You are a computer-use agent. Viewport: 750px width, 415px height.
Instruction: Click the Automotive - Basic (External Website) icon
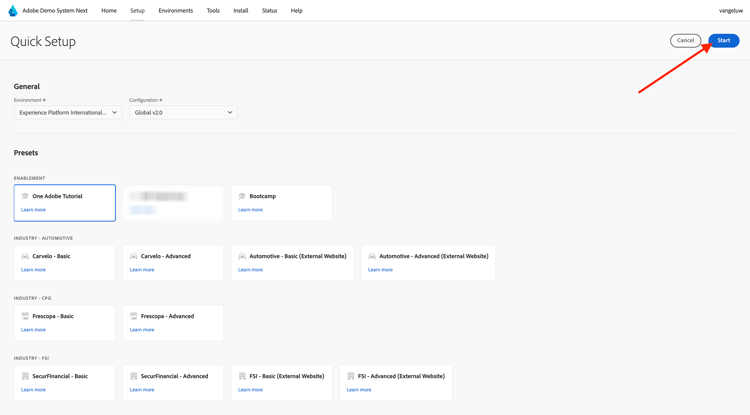242,256
